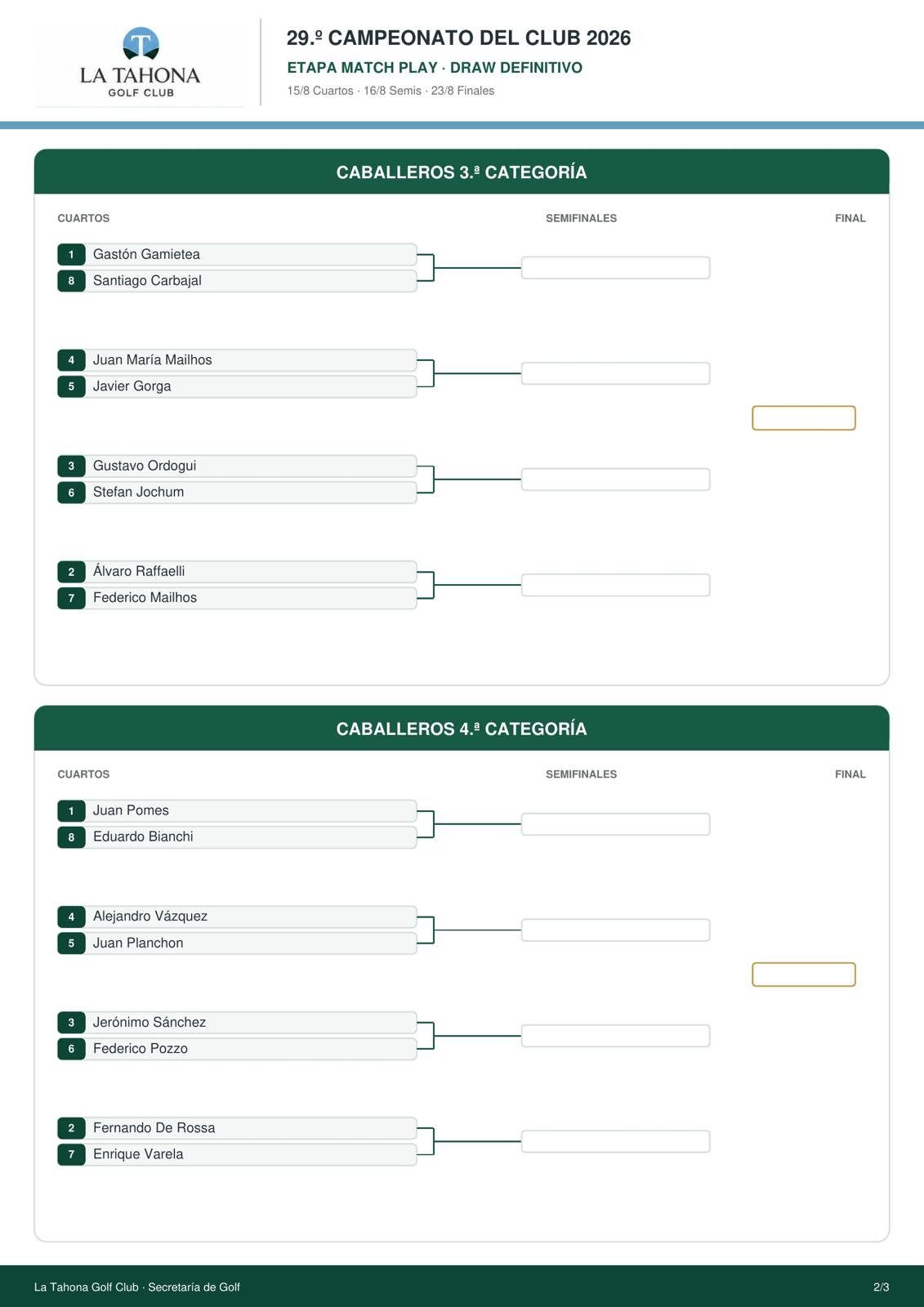Click seed badge 2 beside Álvaro Raffaelli
The width and height of the screenshot is (924, 1307).
[x=71, y=572]
